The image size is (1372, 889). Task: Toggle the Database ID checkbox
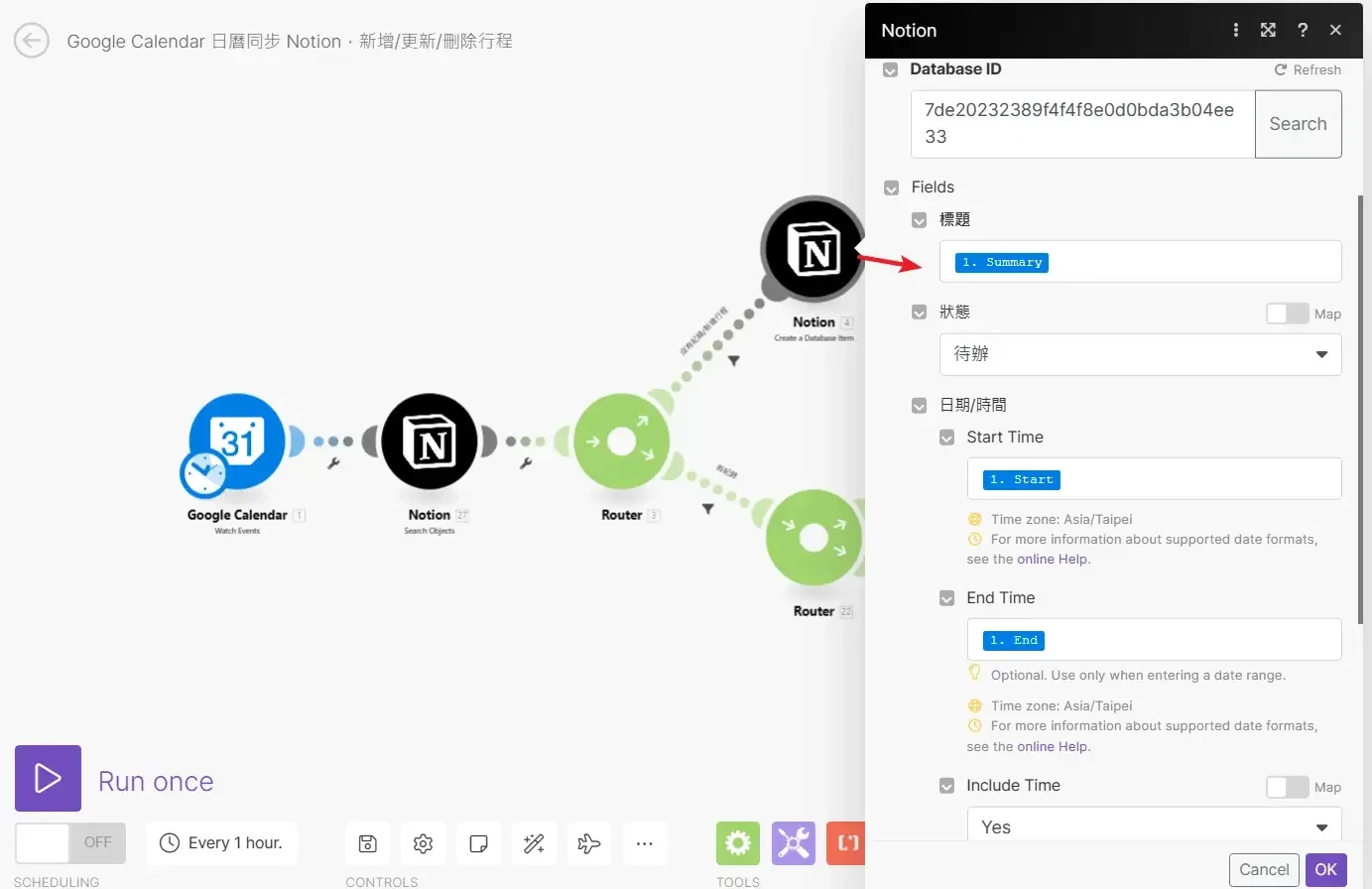pyautogui.click(x=891, y=69)
